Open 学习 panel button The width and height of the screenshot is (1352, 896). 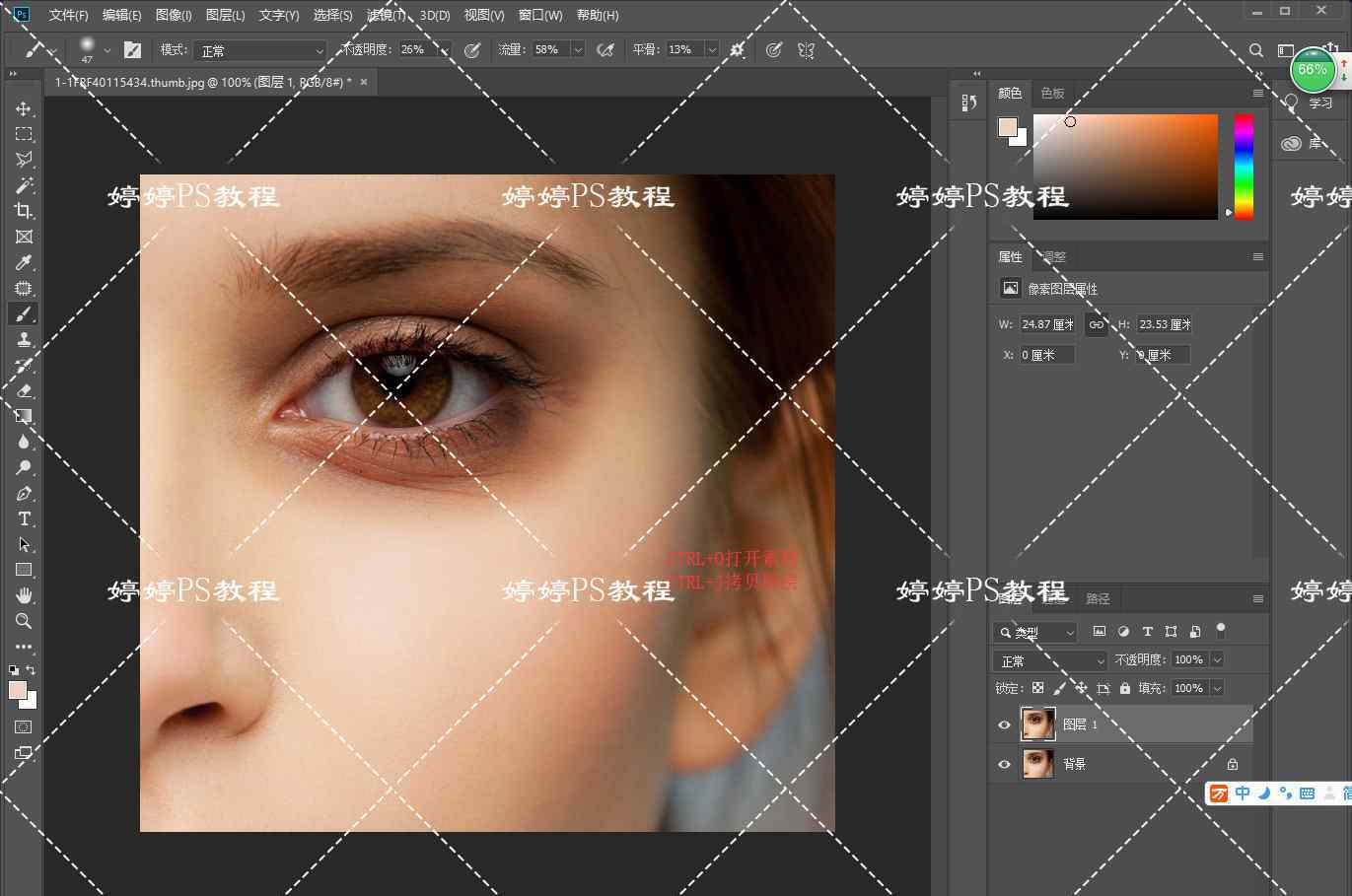(x=1309, y=103)
